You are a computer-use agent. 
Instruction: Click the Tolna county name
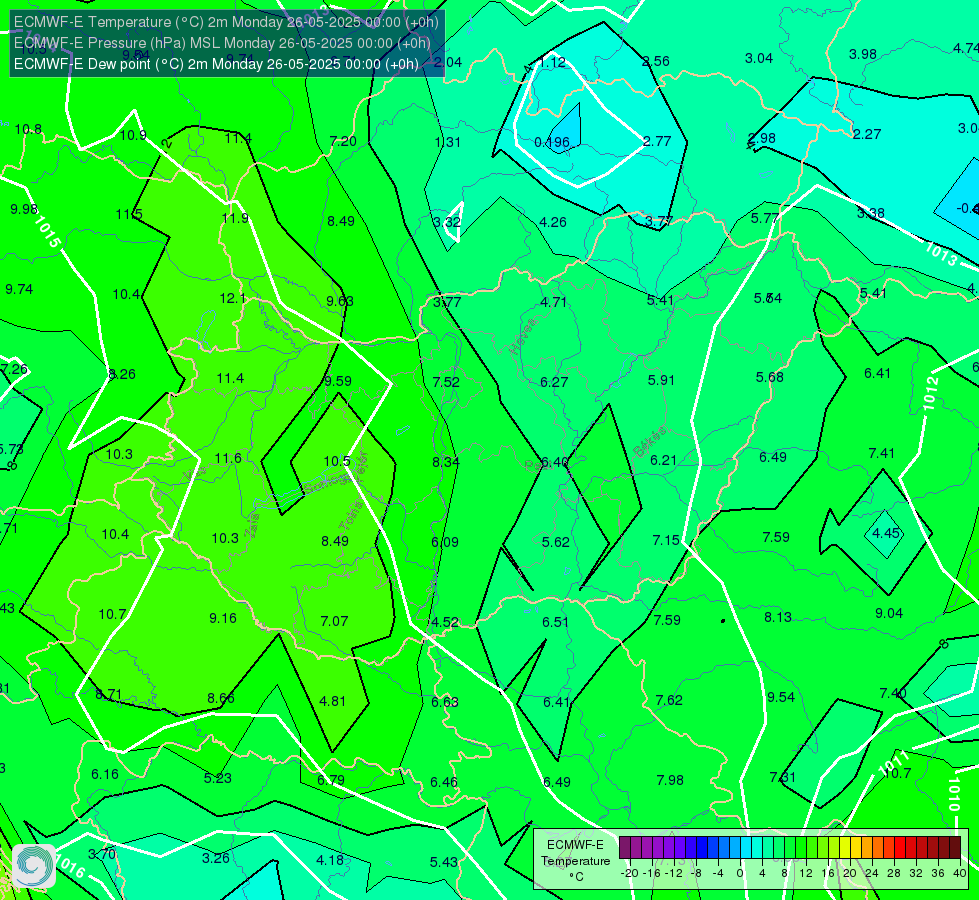point(350,517)
